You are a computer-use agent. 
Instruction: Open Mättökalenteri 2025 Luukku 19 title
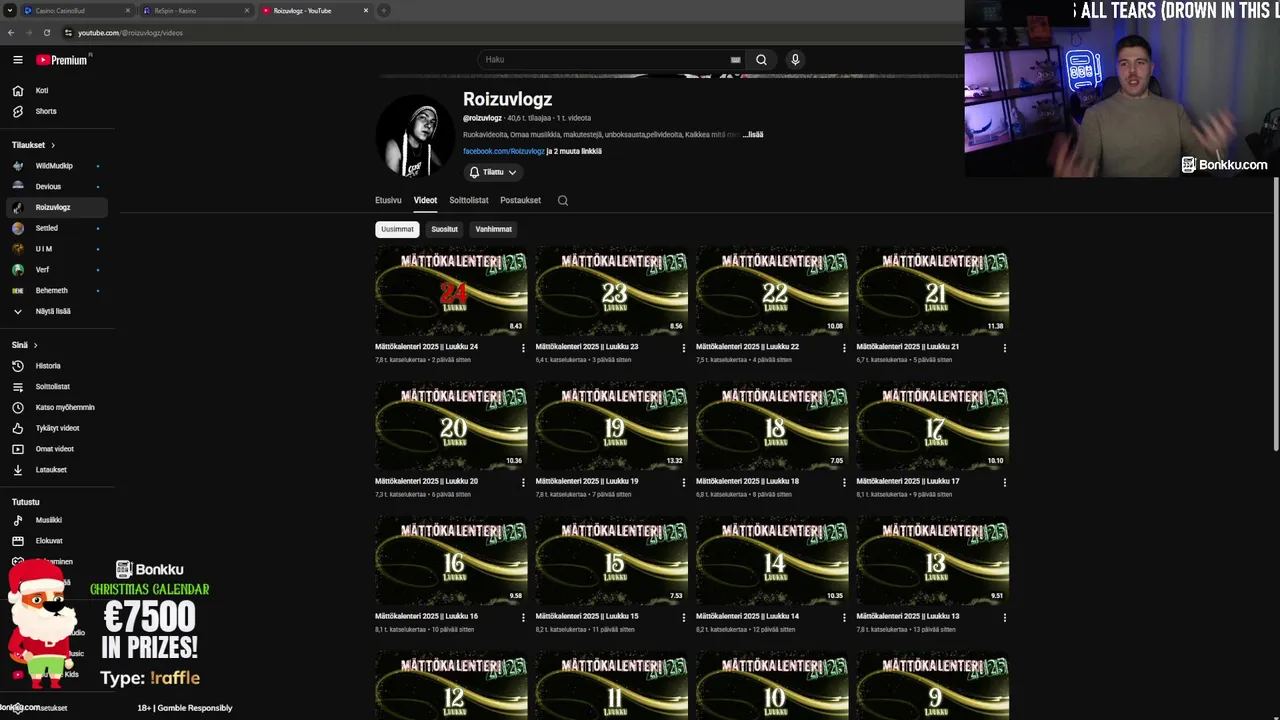(587, 481)
